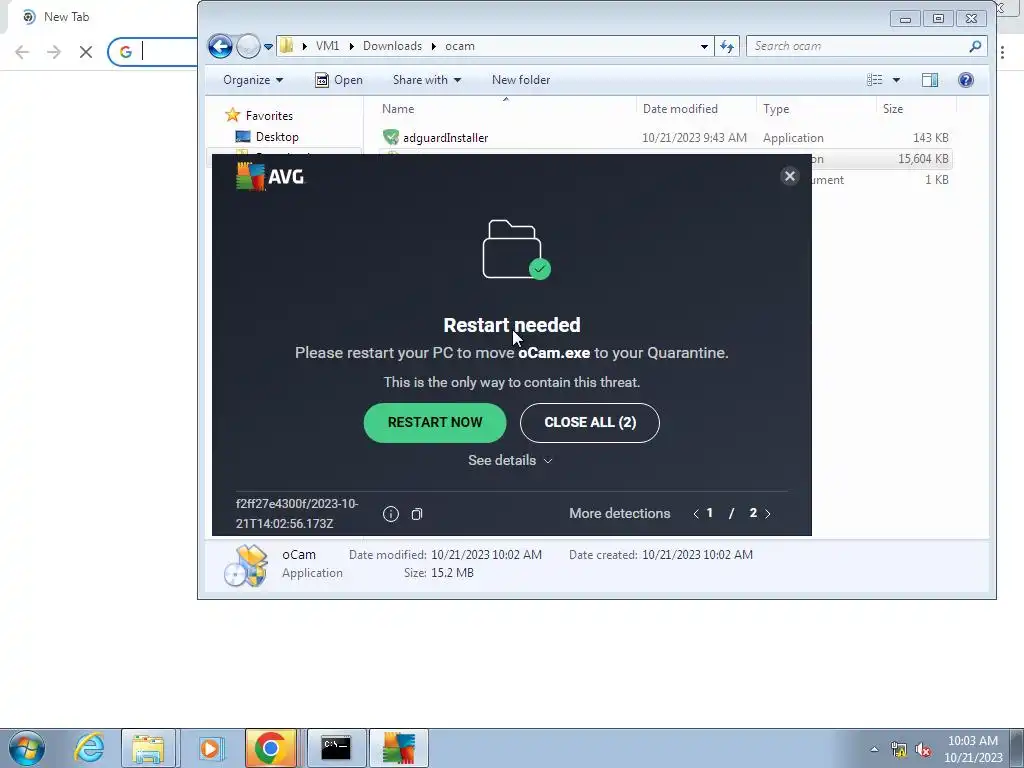This screenshot has width=1024, height=768.
Task: Click Chrome back arrow
Action: click(22, 52)
